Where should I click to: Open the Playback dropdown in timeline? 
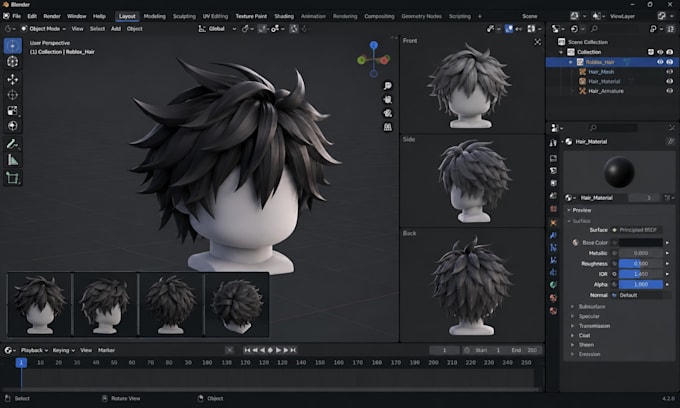(x=34, y=350)
